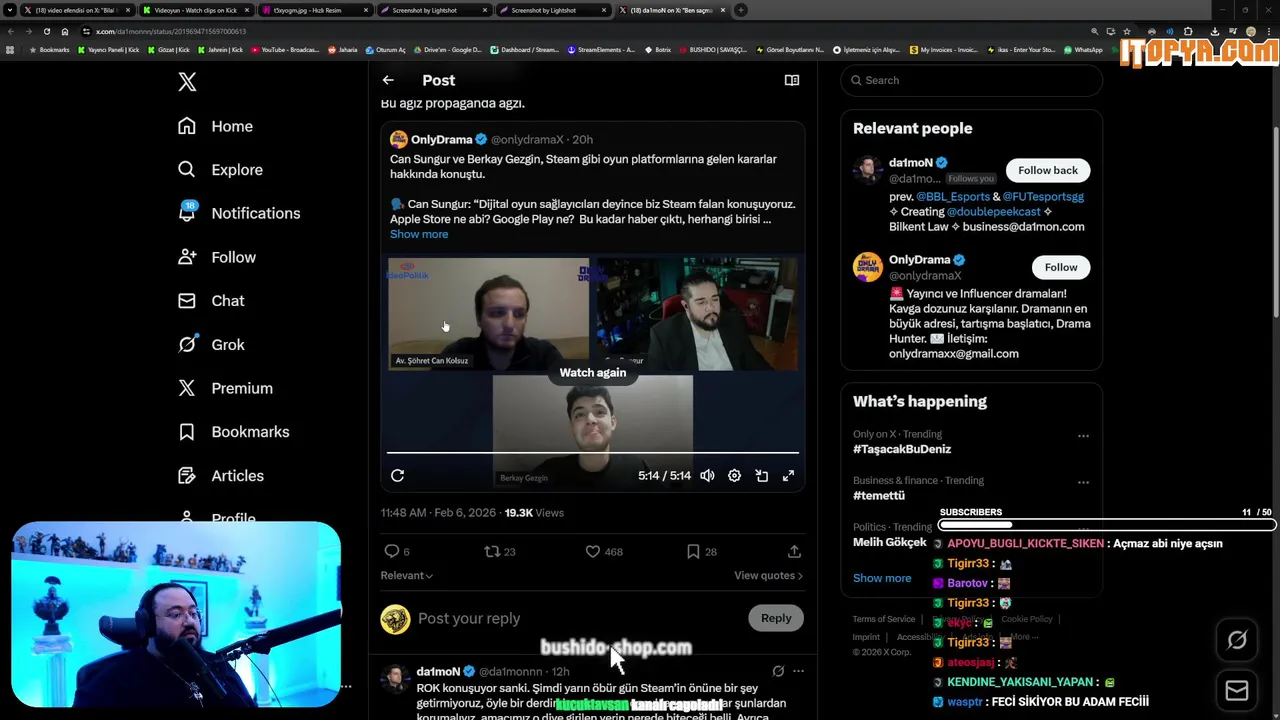Open the browser downloads icon
Image resolution: width=1280 pixels, height=720 pixels.
(x=1214, y=31)
